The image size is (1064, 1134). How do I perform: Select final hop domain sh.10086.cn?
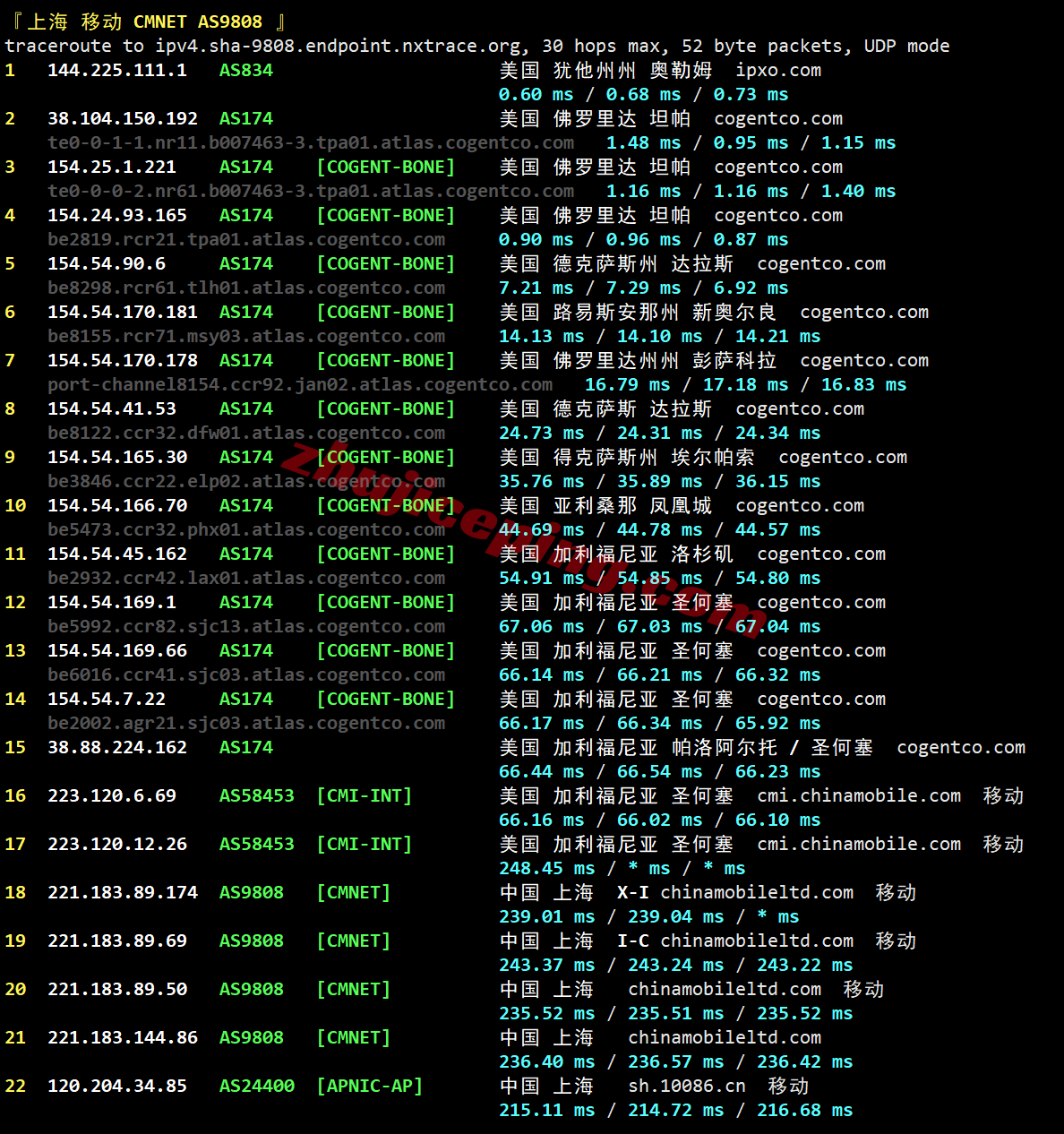(x=684, y=1086)
